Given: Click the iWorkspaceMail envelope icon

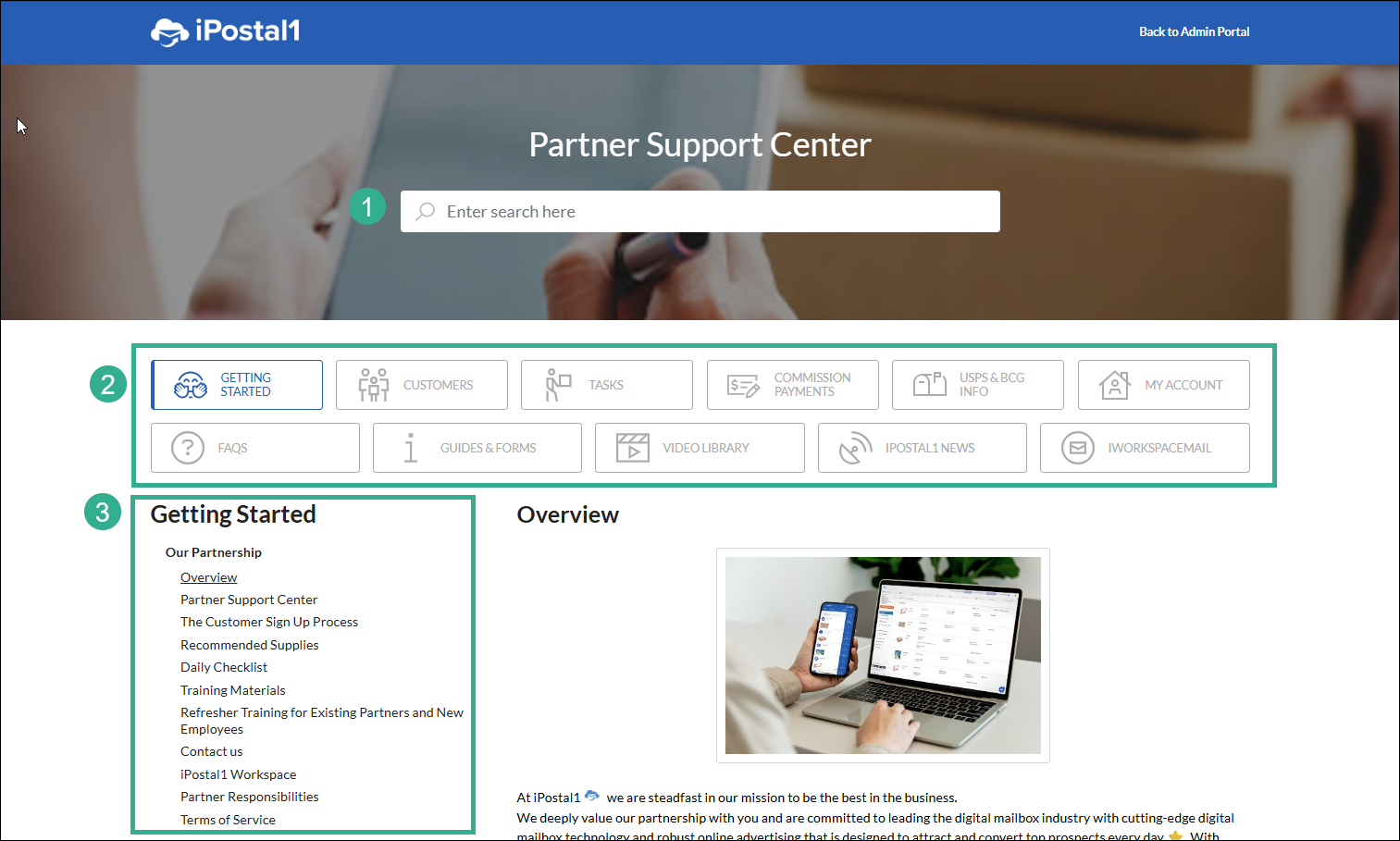Looking at the screenshot, I should coord(1078,448).
